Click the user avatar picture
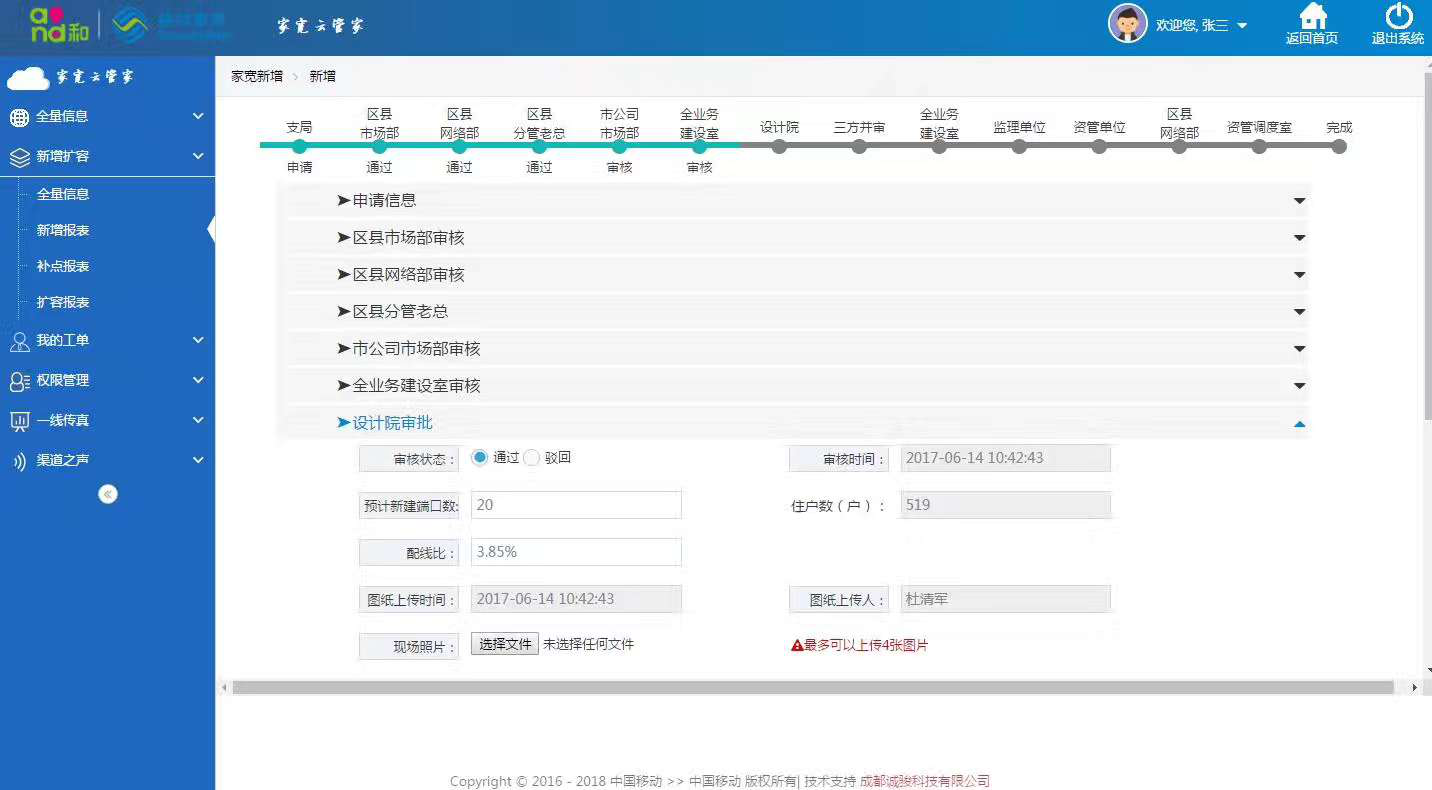The width and height of the screenshot is (1432, 790). [x=1127, y=24]
